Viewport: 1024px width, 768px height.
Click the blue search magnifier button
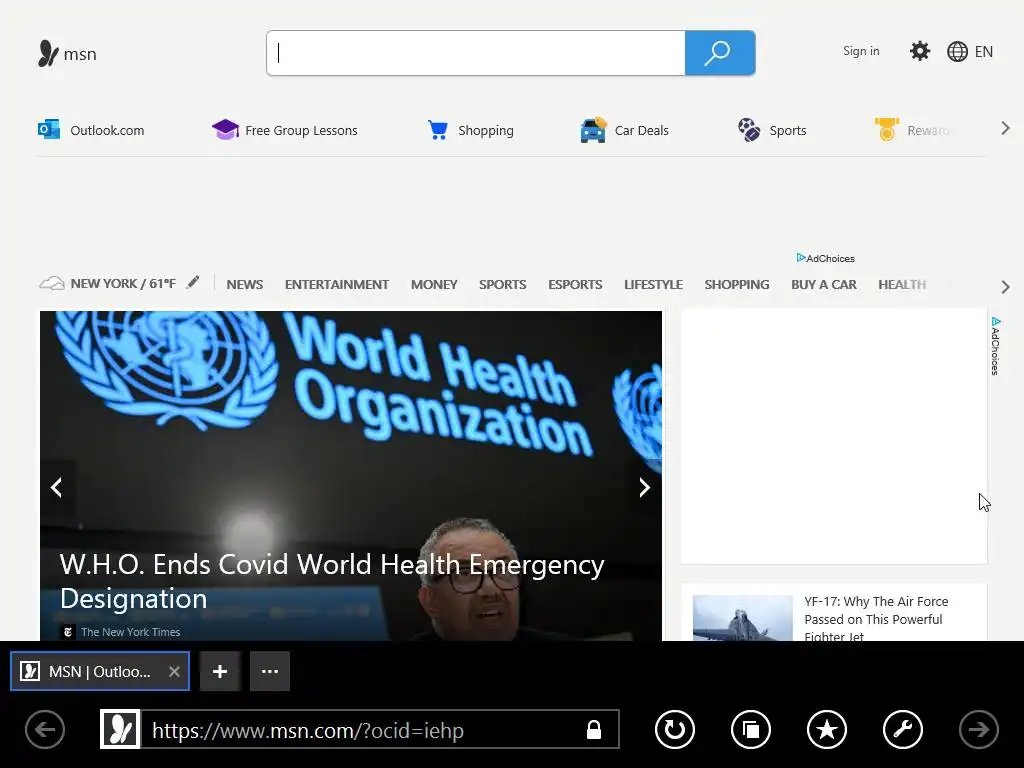(x=720, y=53)
